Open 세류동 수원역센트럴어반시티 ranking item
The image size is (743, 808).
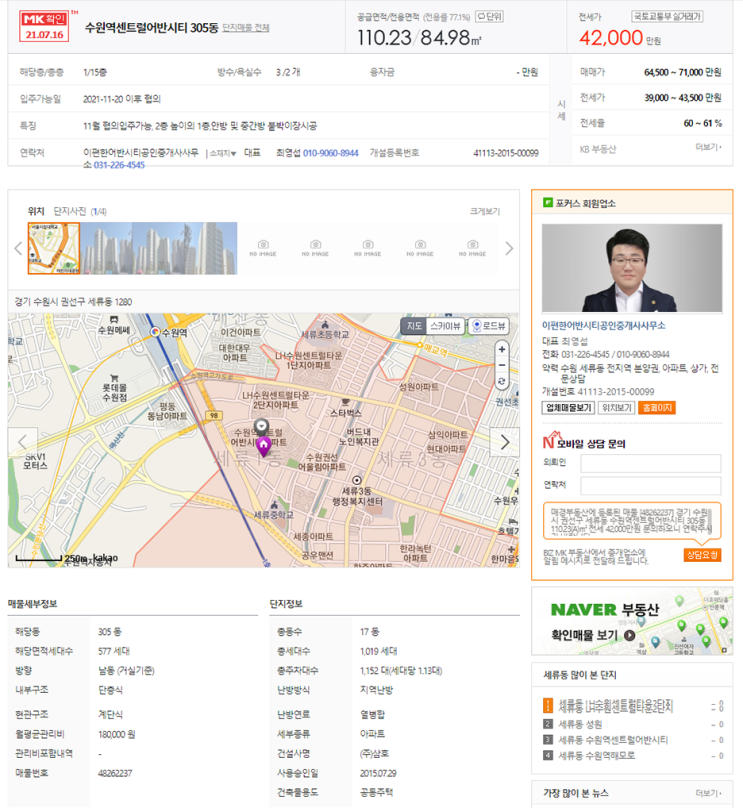[x=613, y=740]
